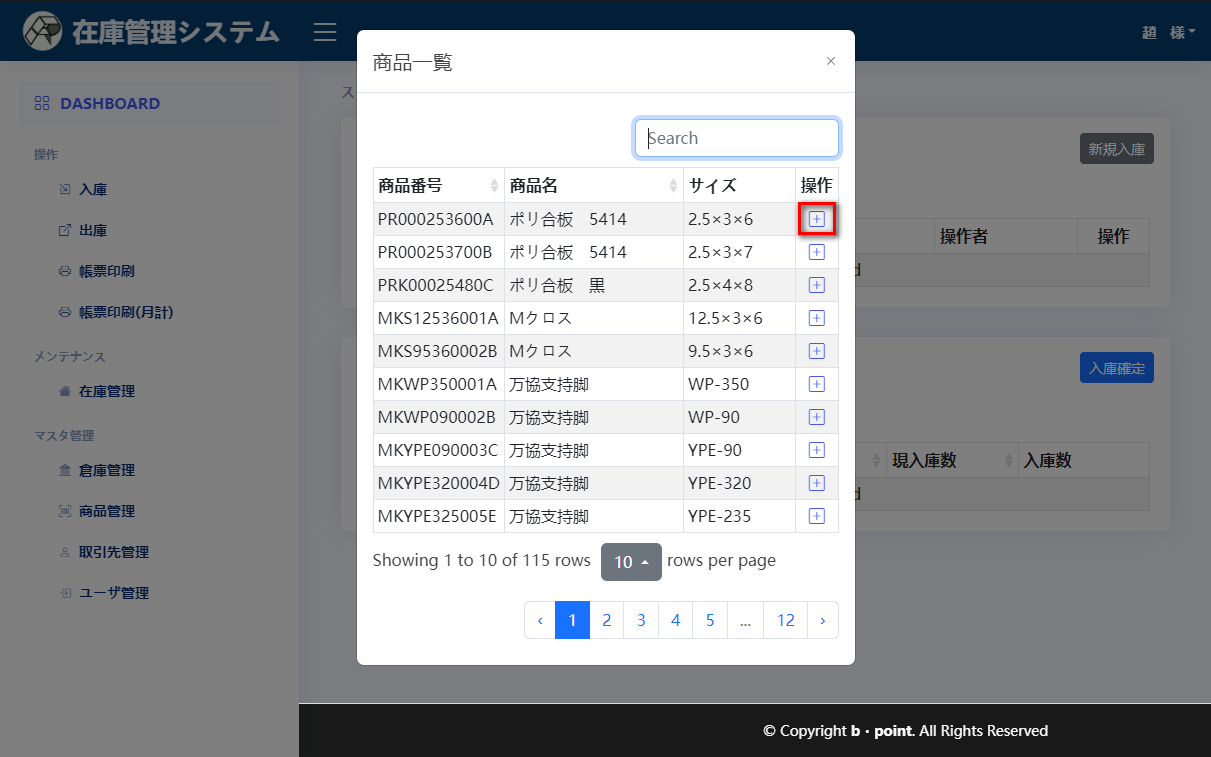Open 入庫 in the sidebar

pos(93,189)
